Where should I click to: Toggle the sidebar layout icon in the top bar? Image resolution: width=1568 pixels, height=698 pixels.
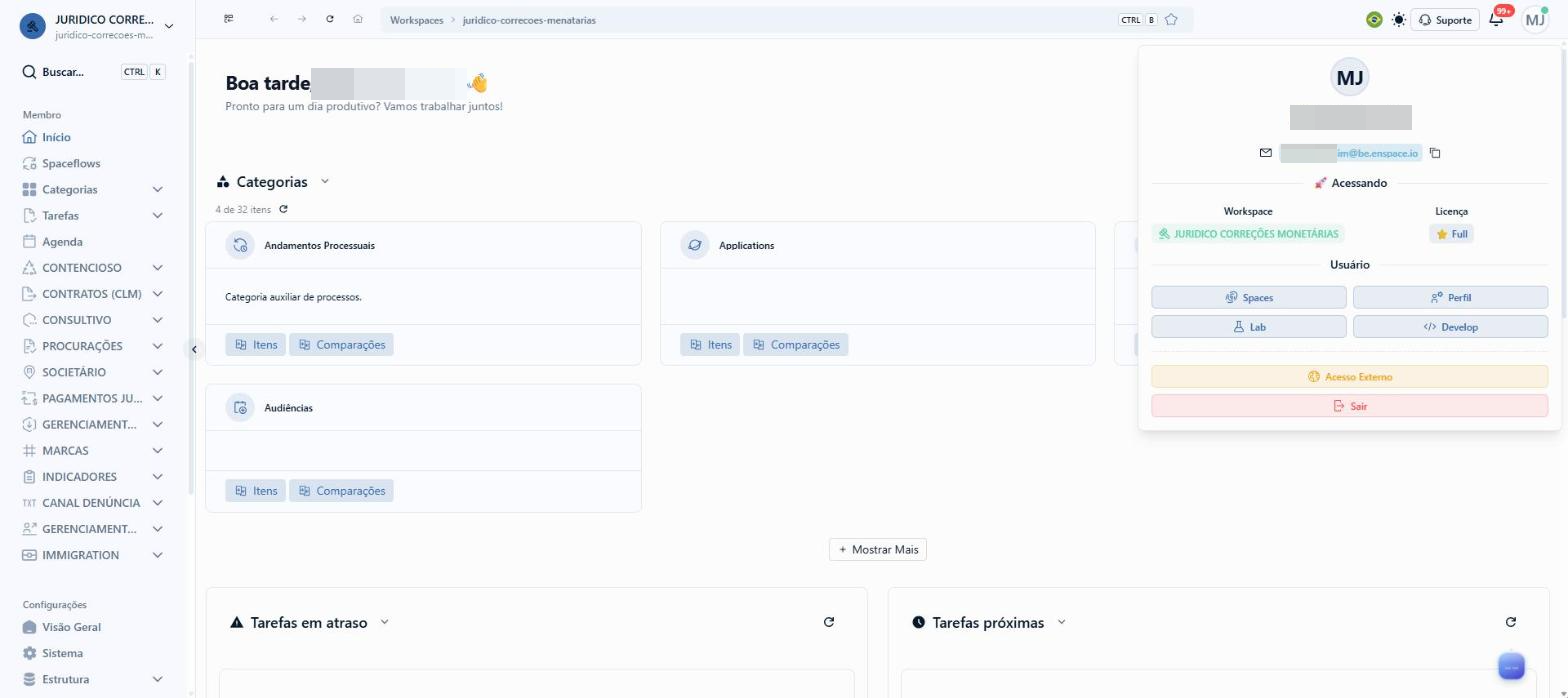(x=229, y=19)
